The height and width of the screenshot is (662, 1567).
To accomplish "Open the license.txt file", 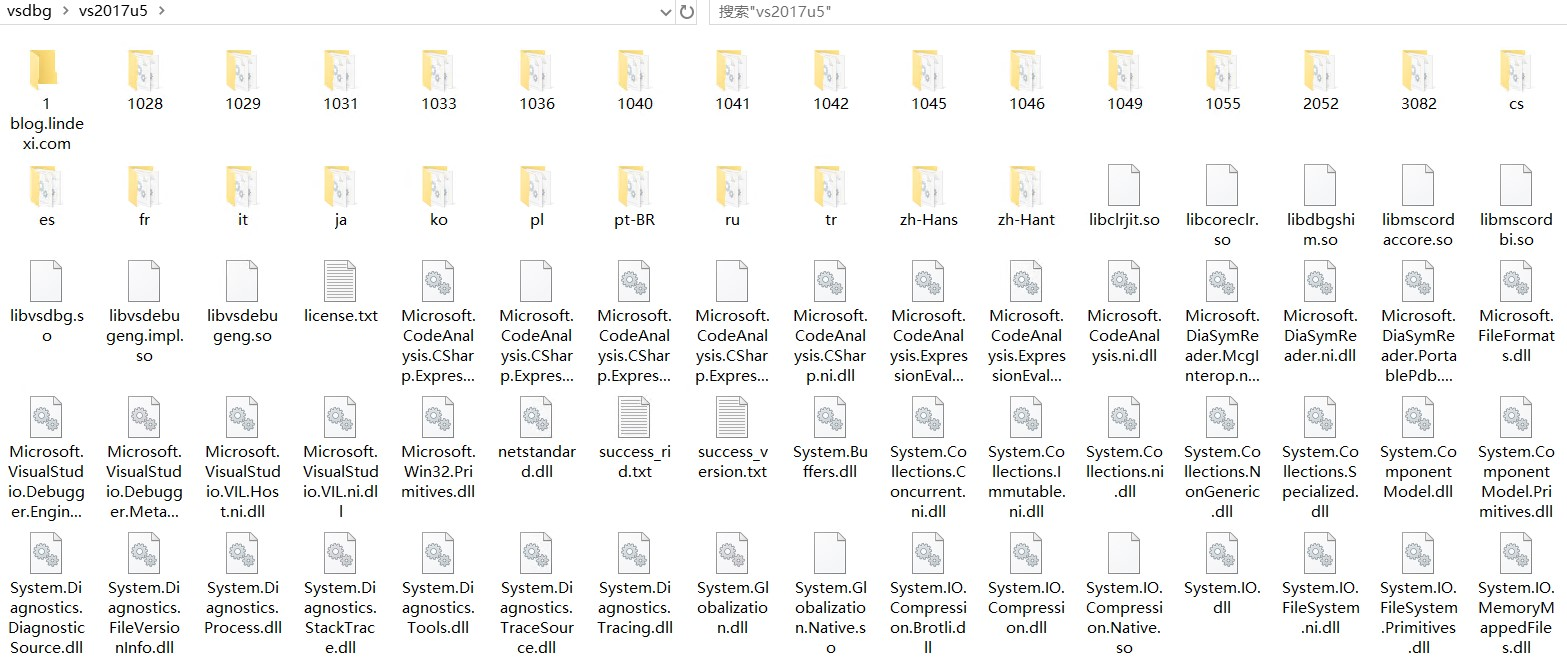I will click(x=341, y=292).
